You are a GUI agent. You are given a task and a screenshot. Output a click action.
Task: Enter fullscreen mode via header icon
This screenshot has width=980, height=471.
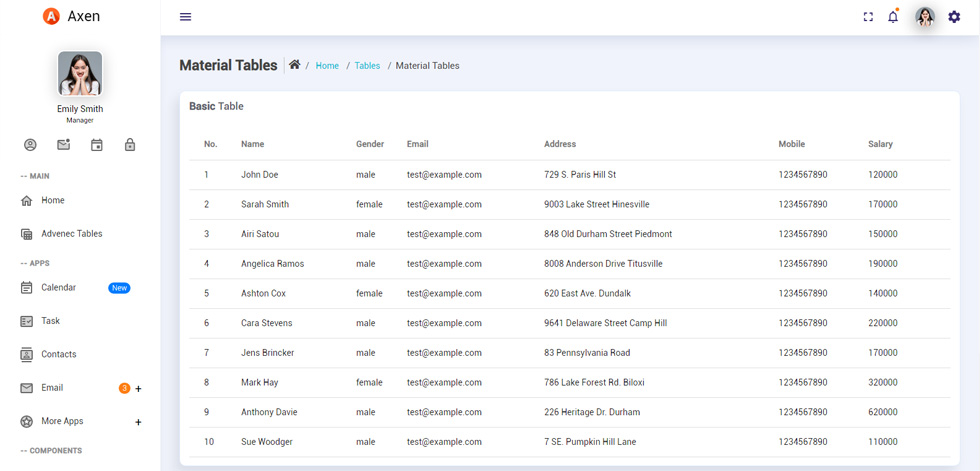click(x=868, y=17)
